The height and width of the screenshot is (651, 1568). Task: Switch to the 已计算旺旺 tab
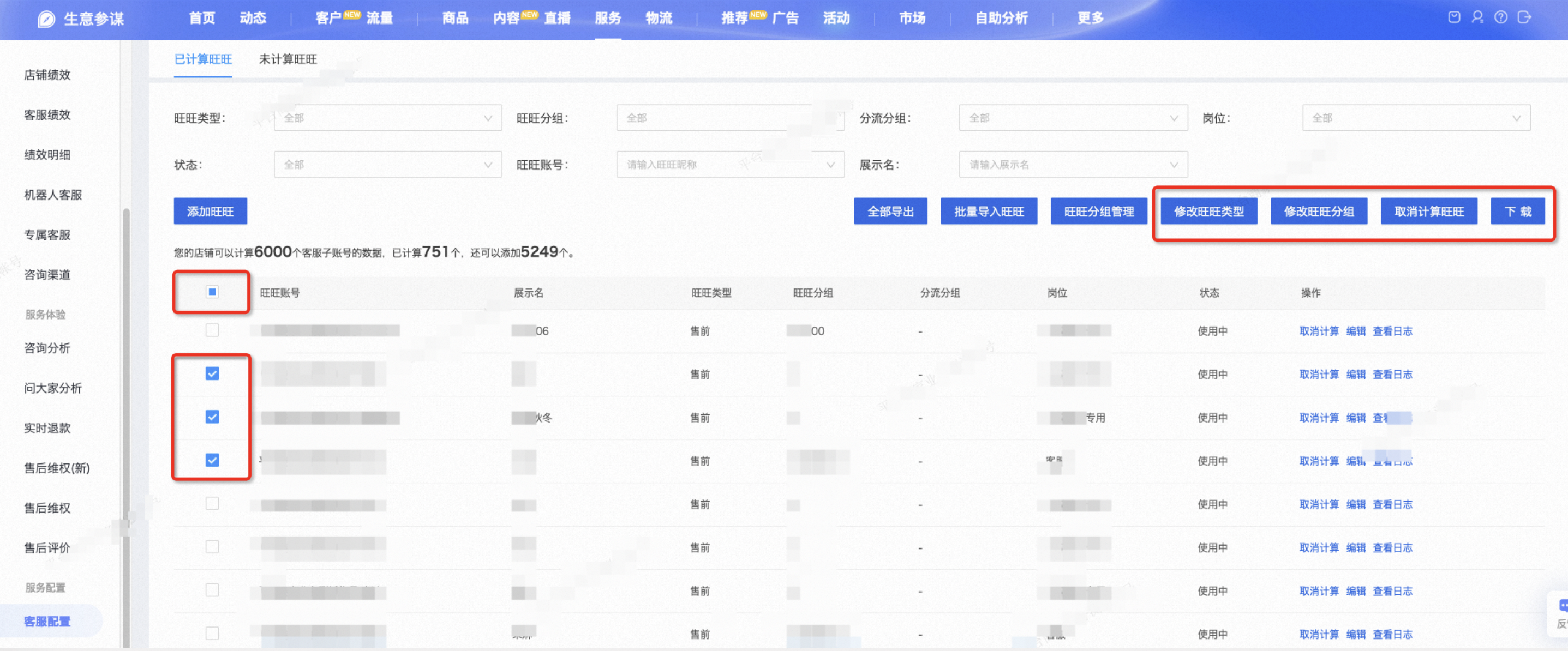(x=203, y=59)
